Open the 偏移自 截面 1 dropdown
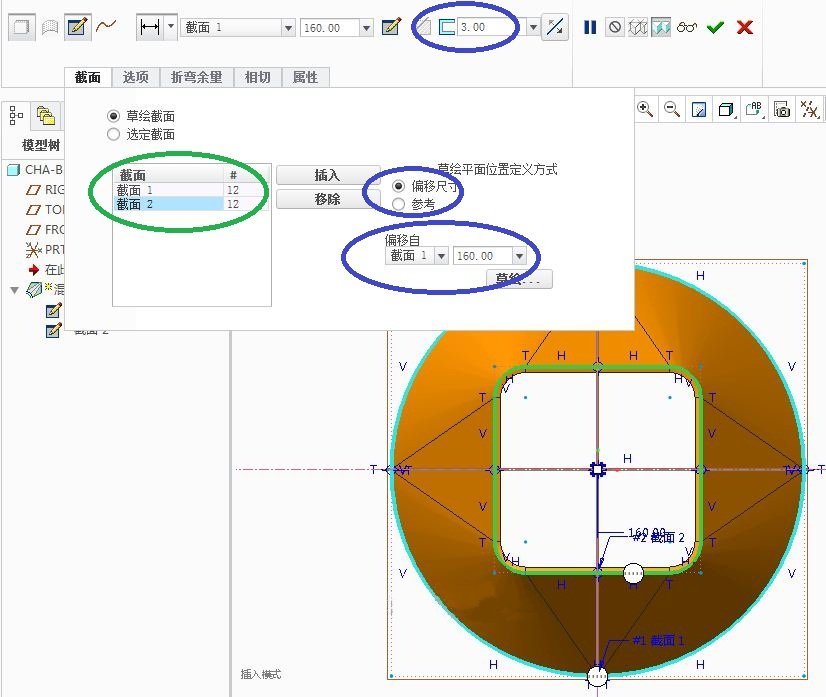The height and width of the screenshot is (697, 826). (x=441, y=256)
